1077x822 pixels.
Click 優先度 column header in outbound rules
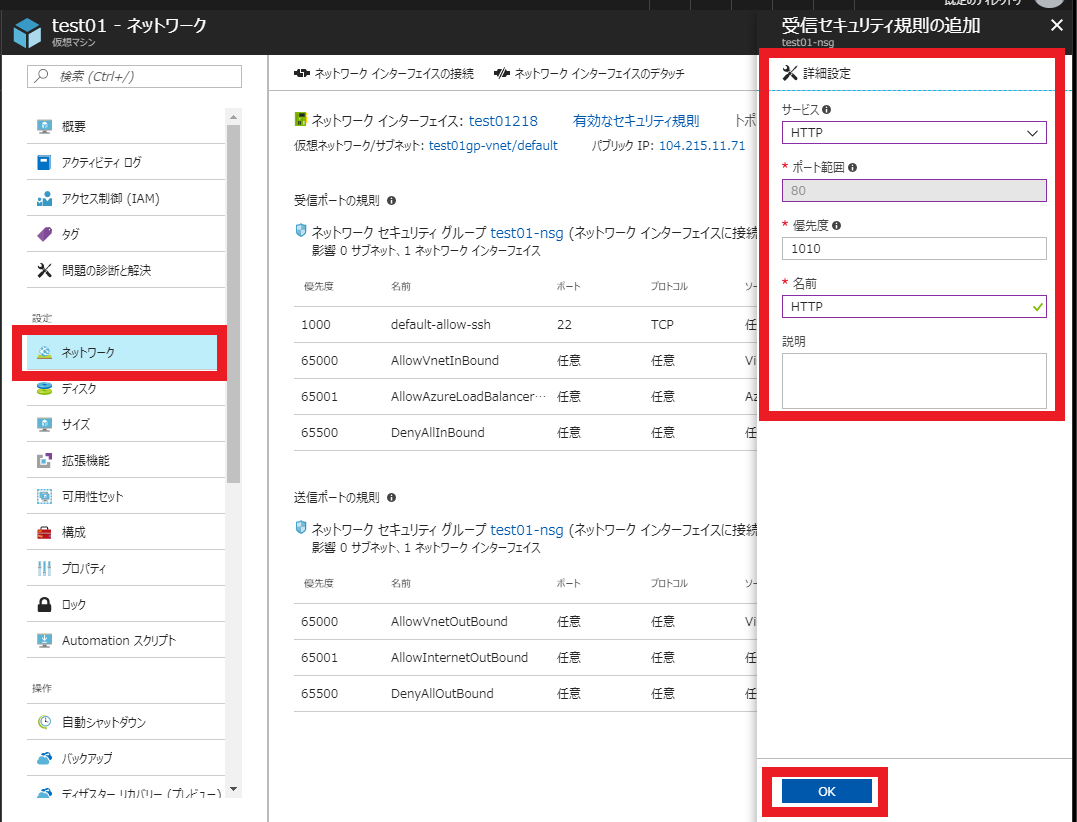319,583
